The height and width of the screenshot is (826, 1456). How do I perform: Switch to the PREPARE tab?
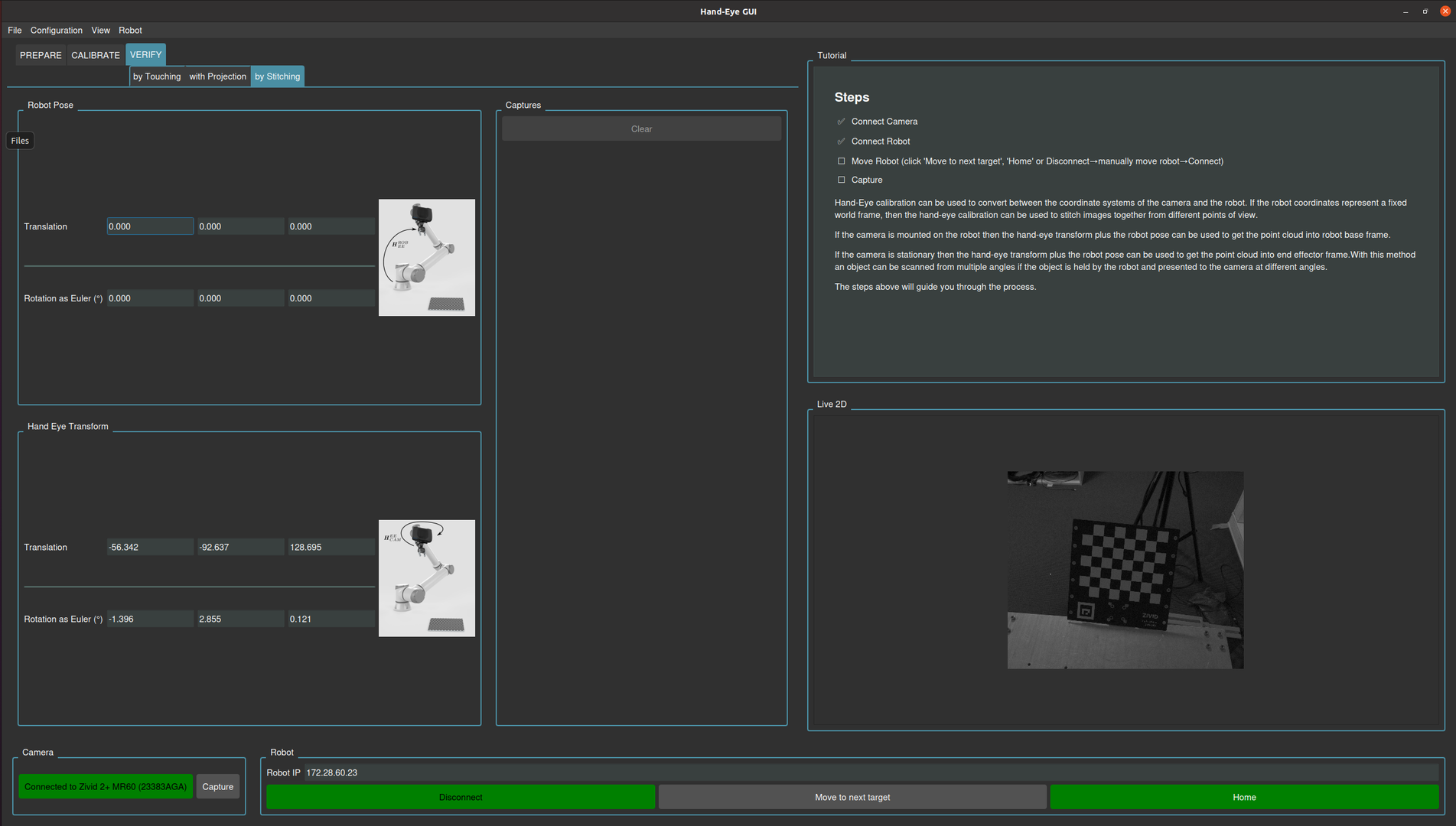tap(41, 55)
